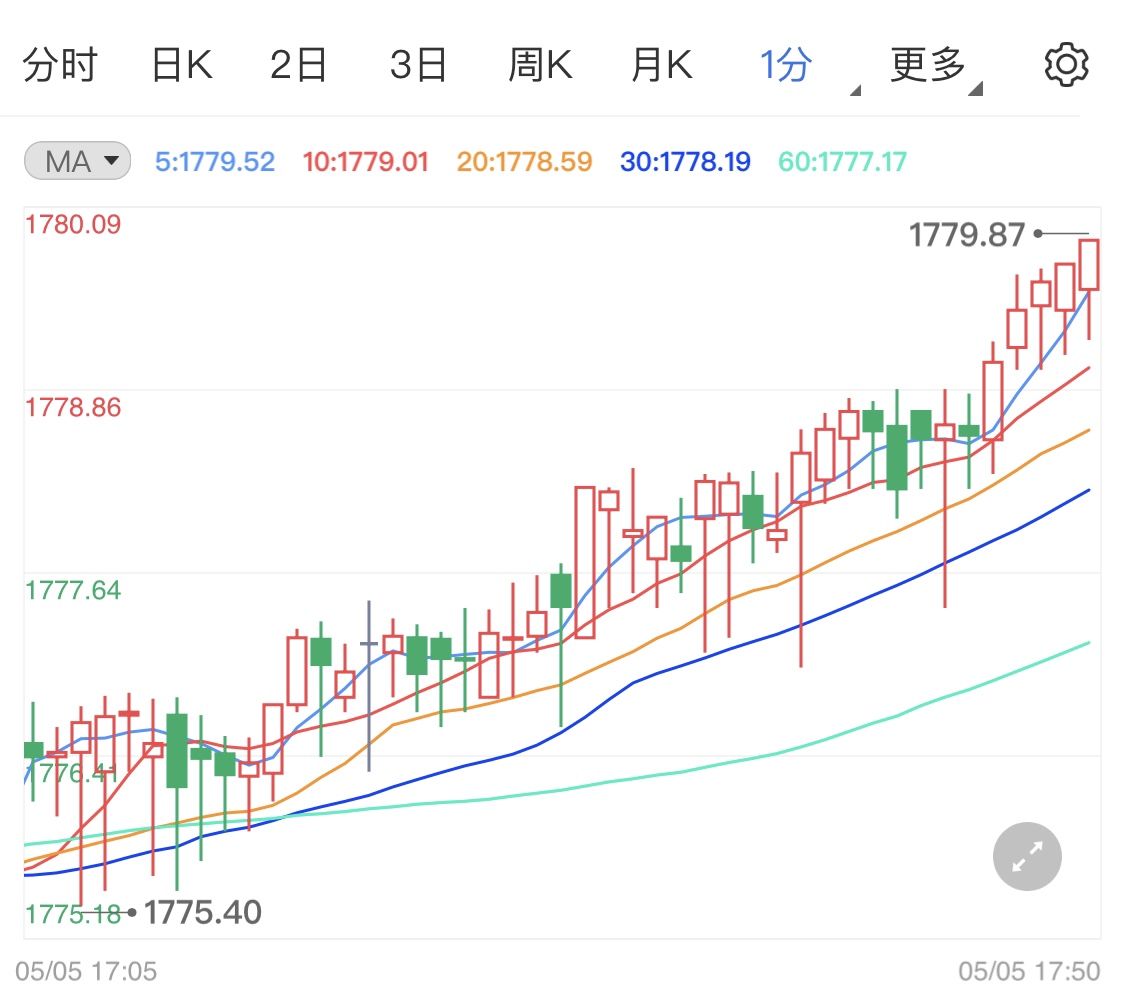This screenshot has width=1125, height=992.
Task: Switch to the 月K tab
Action: [x=662, y=65]
